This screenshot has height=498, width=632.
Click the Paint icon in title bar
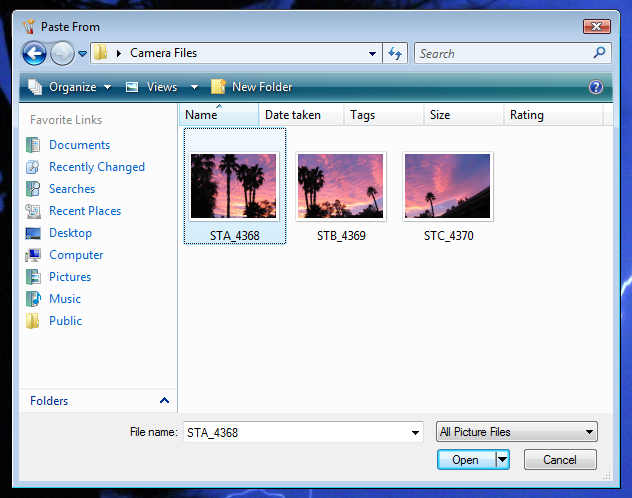[x=29, y=27]
